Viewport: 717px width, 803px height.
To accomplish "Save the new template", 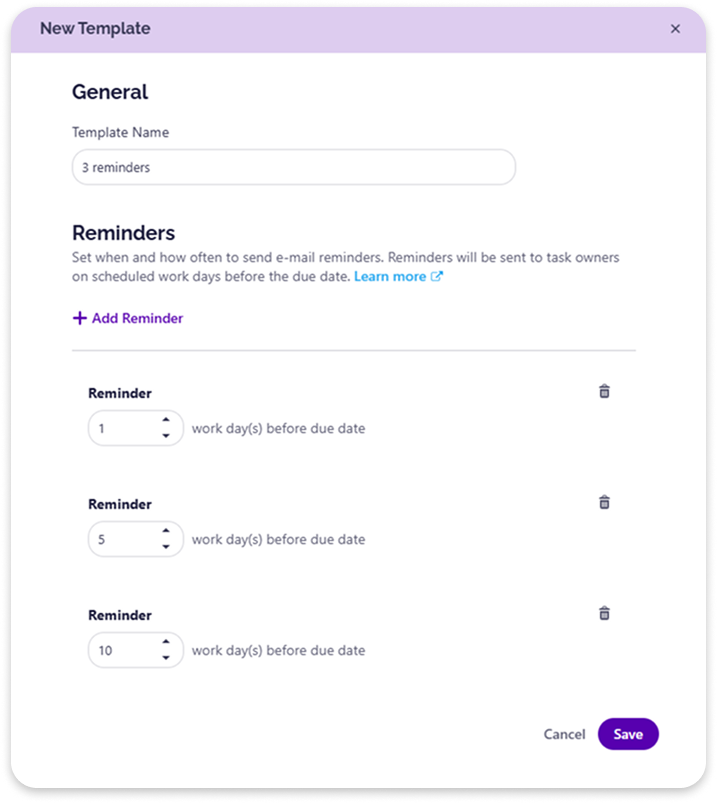I will point(628,734).
